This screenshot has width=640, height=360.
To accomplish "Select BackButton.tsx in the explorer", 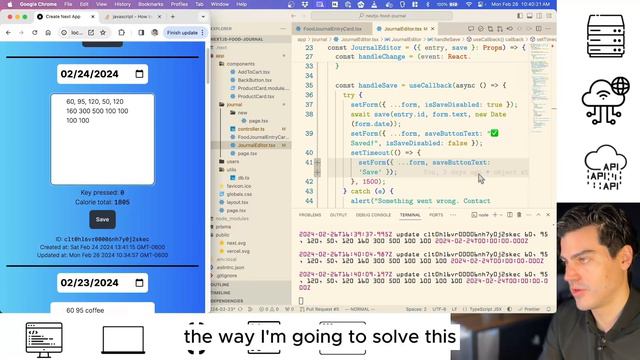I will [x=254, y=80].
